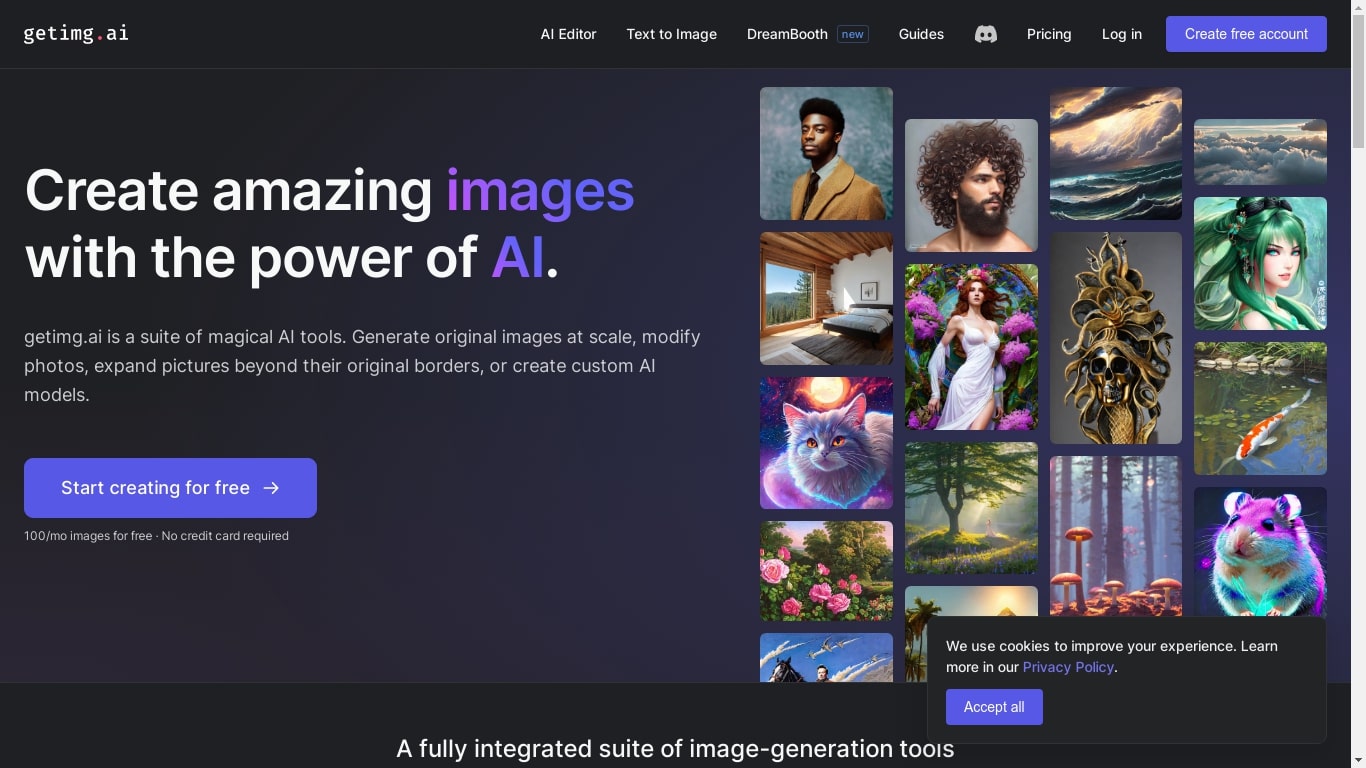Open the Log in page

[x=1121, y=34]
